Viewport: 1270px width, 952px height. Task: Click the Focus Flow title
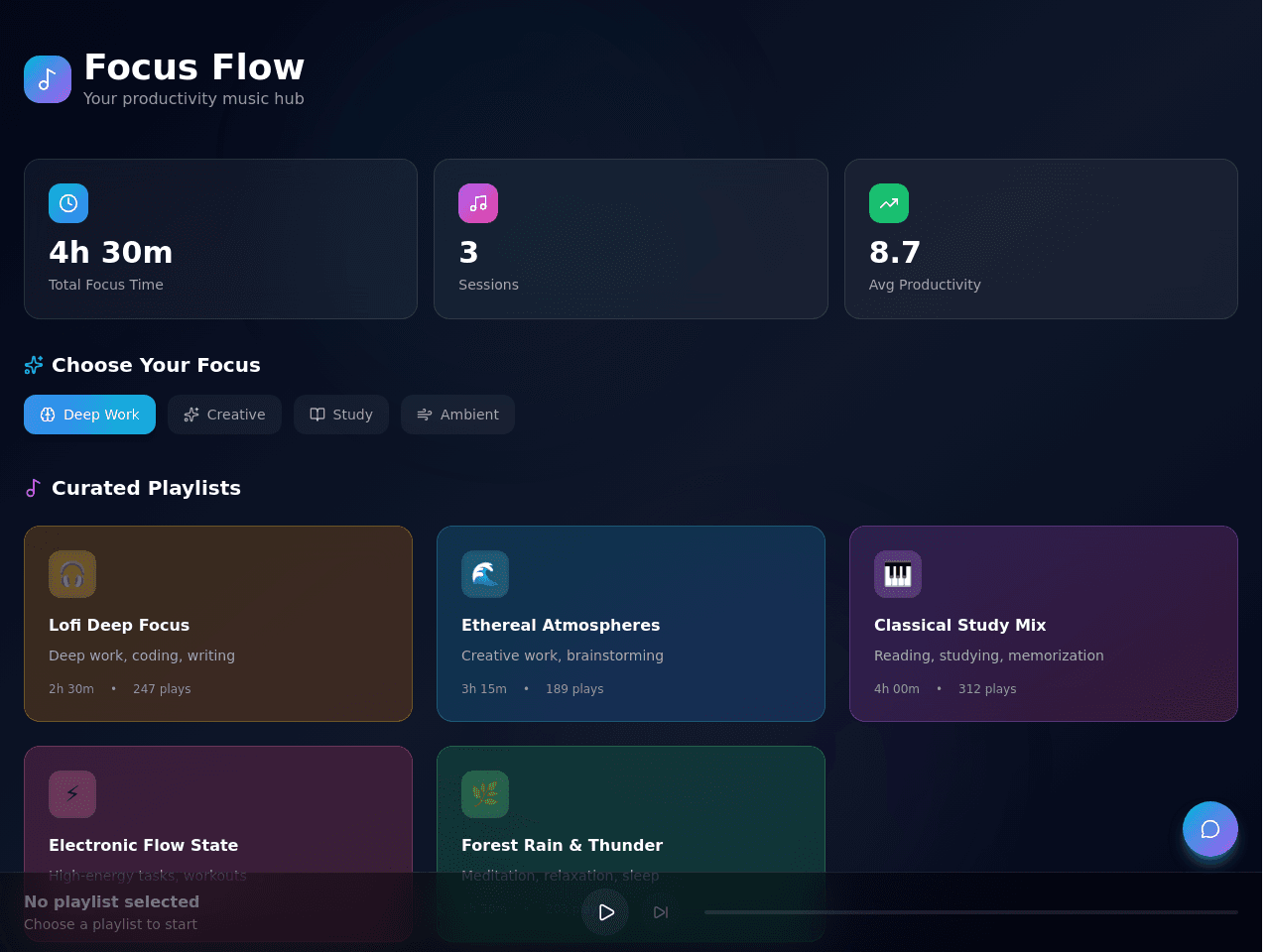(194, 66)
